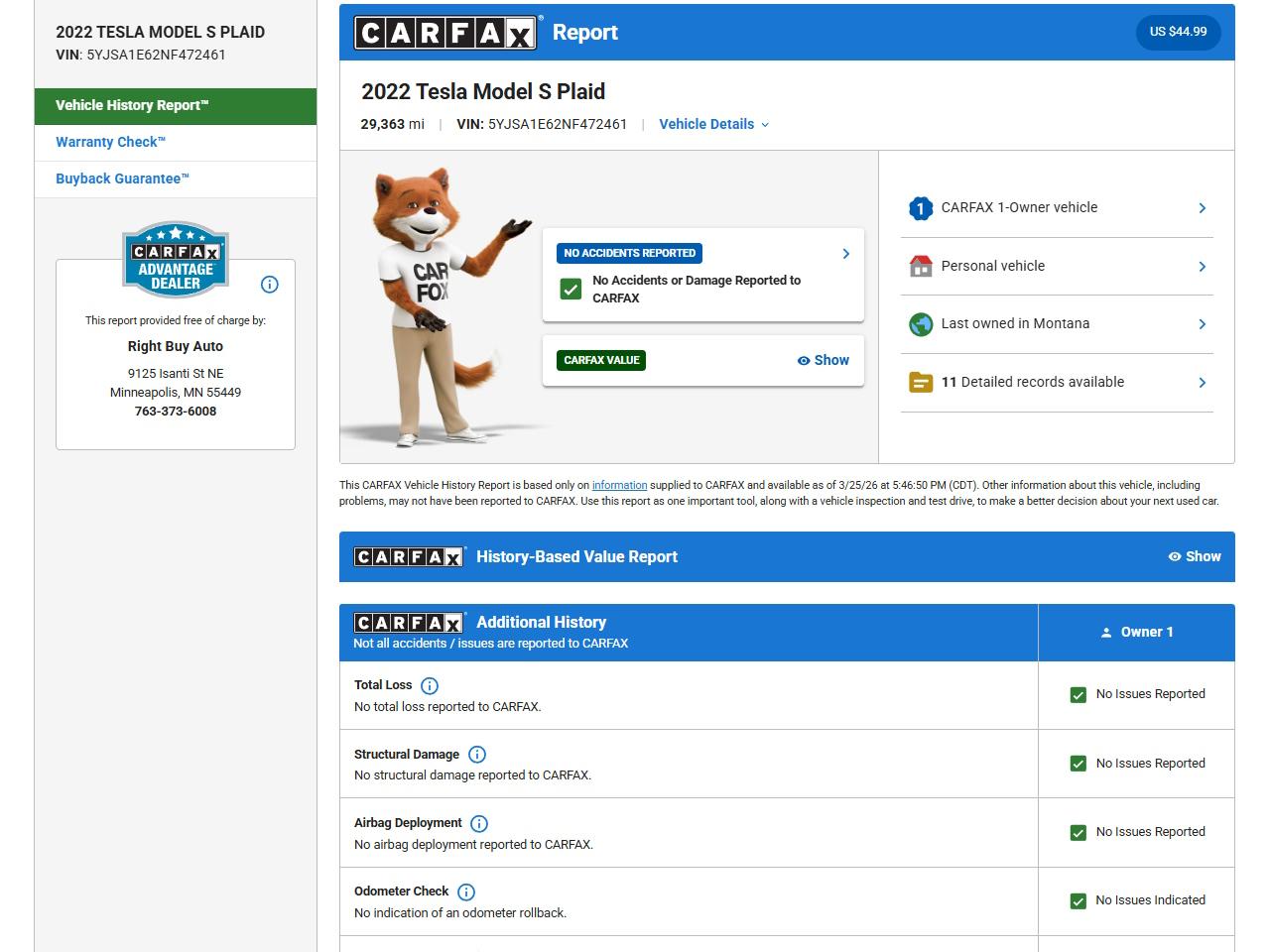The height and width of the screenshot is (952, 1270).
Task: Open Odometer Check info icon
Action: [x=466, y=892]
